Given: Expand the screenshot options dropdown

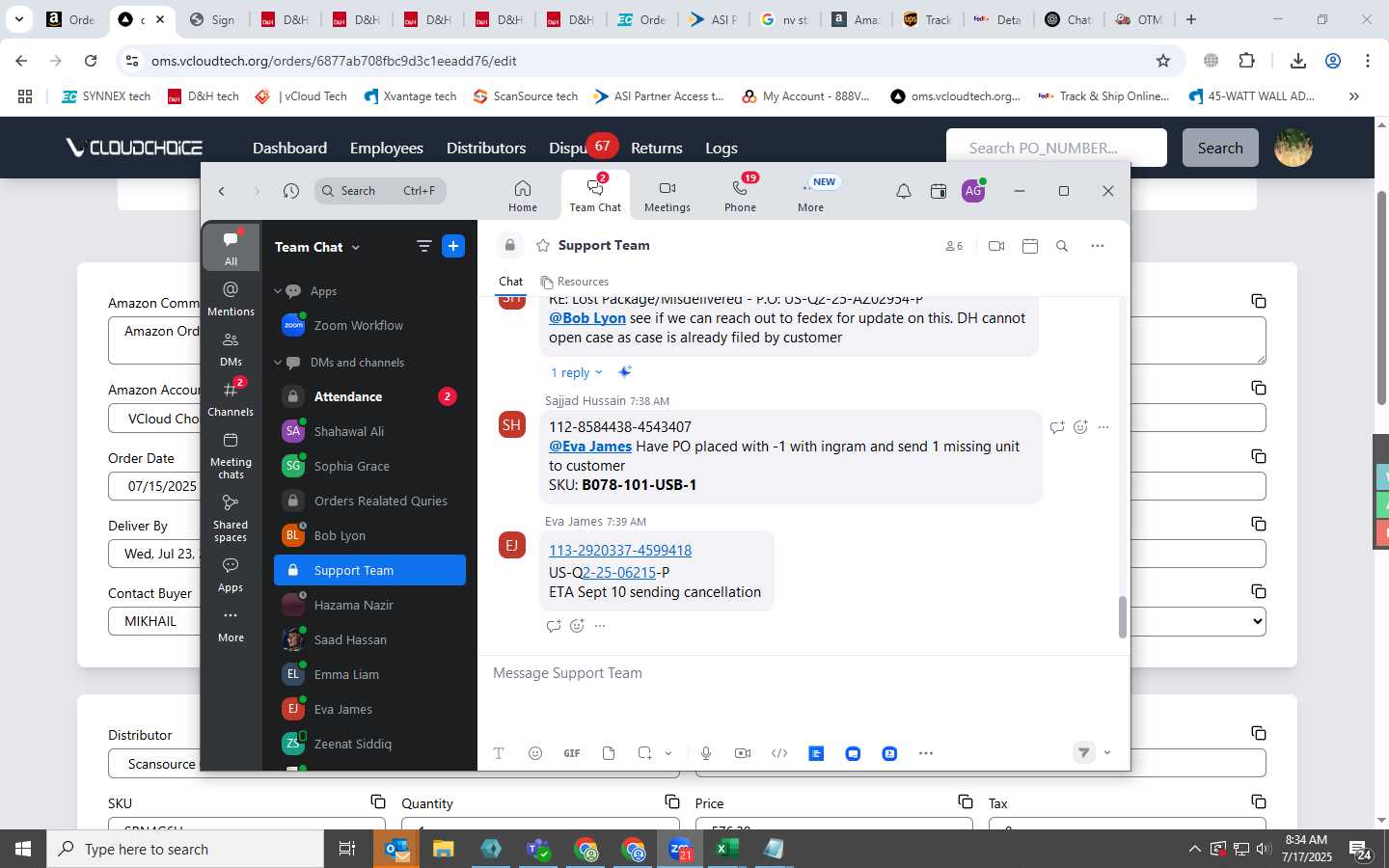Looking at the screenshot, I should click(668, 753).
